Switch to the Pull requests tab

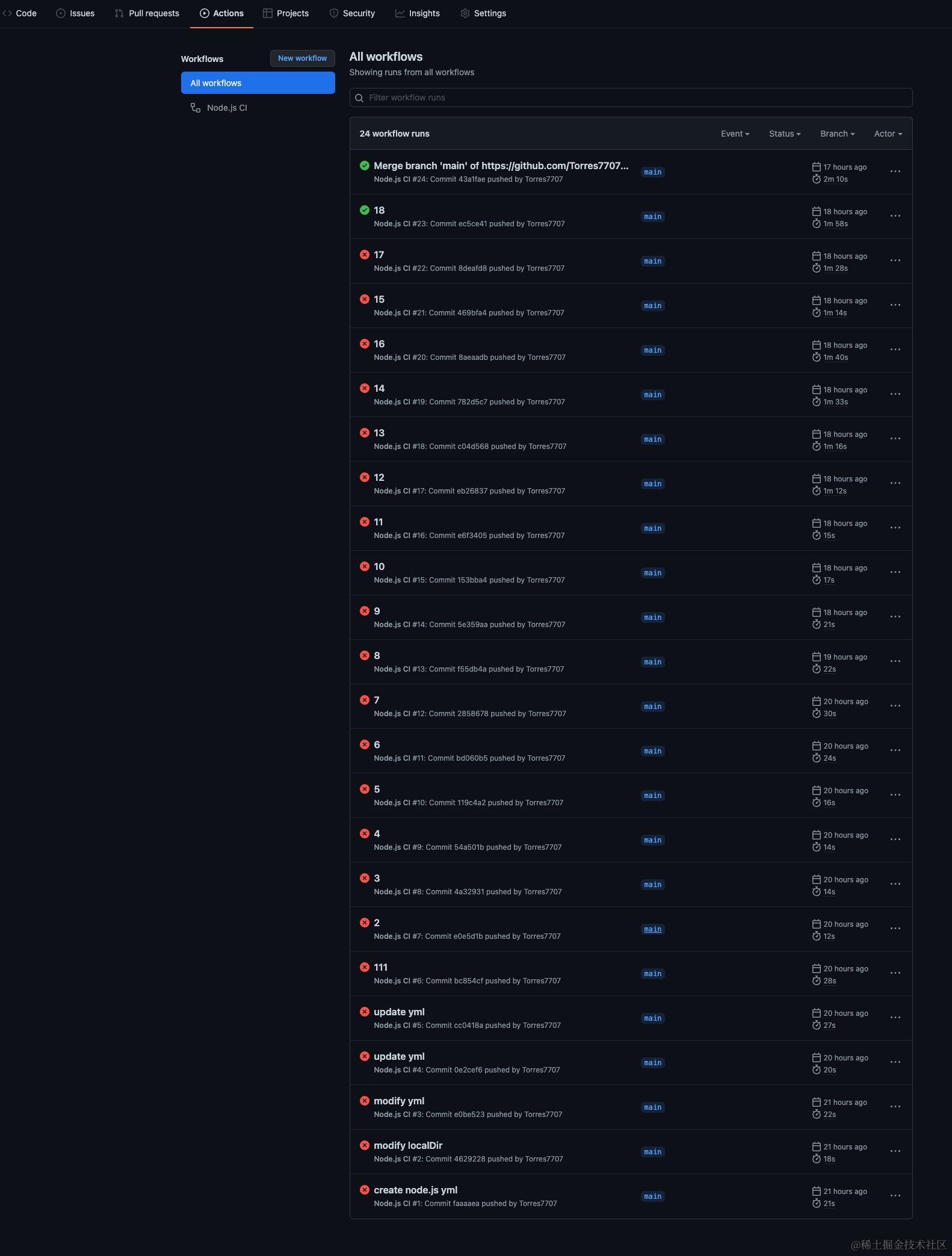click(x=147, y=13)
